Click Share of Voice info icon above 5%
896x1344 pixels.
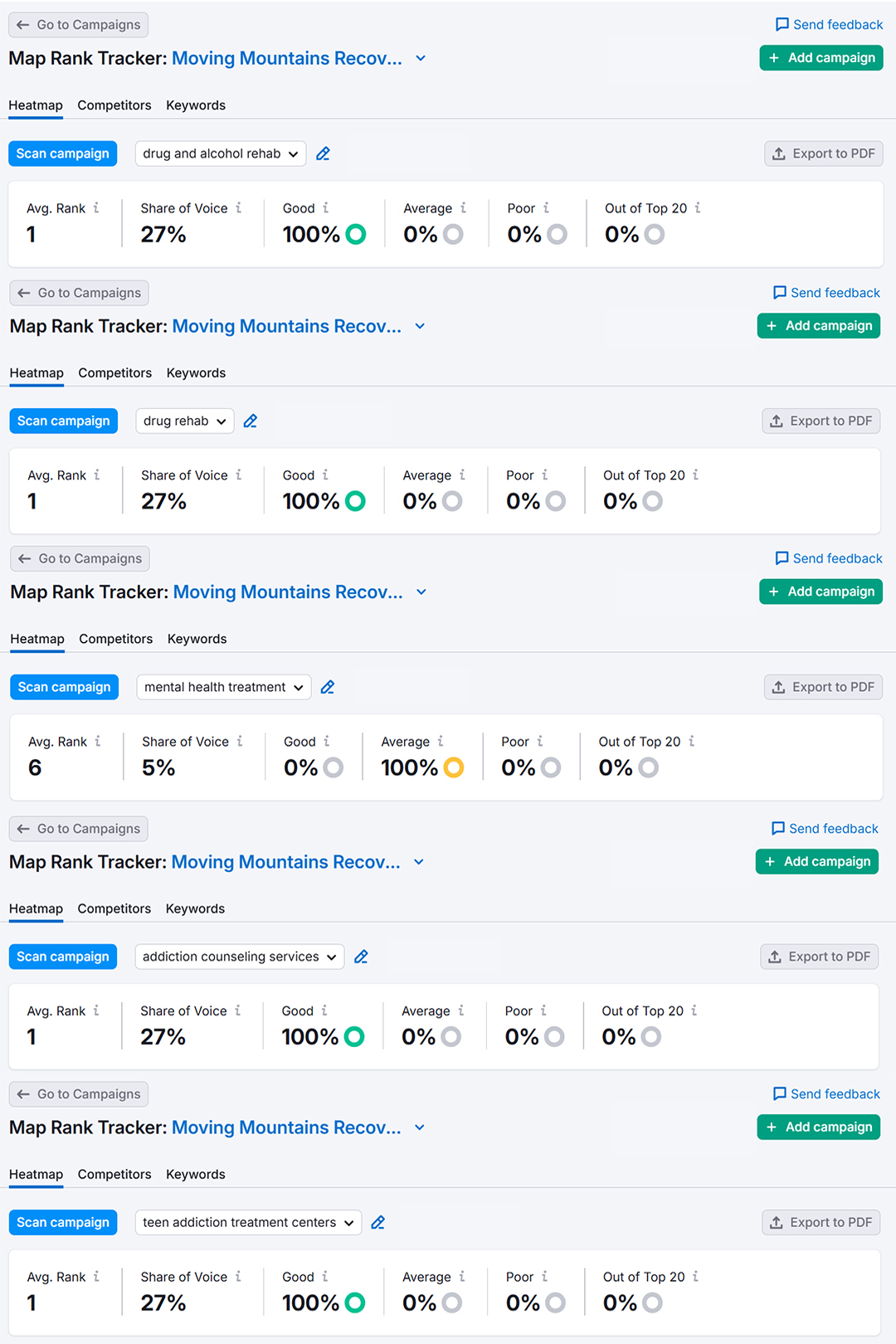point(240,741)
